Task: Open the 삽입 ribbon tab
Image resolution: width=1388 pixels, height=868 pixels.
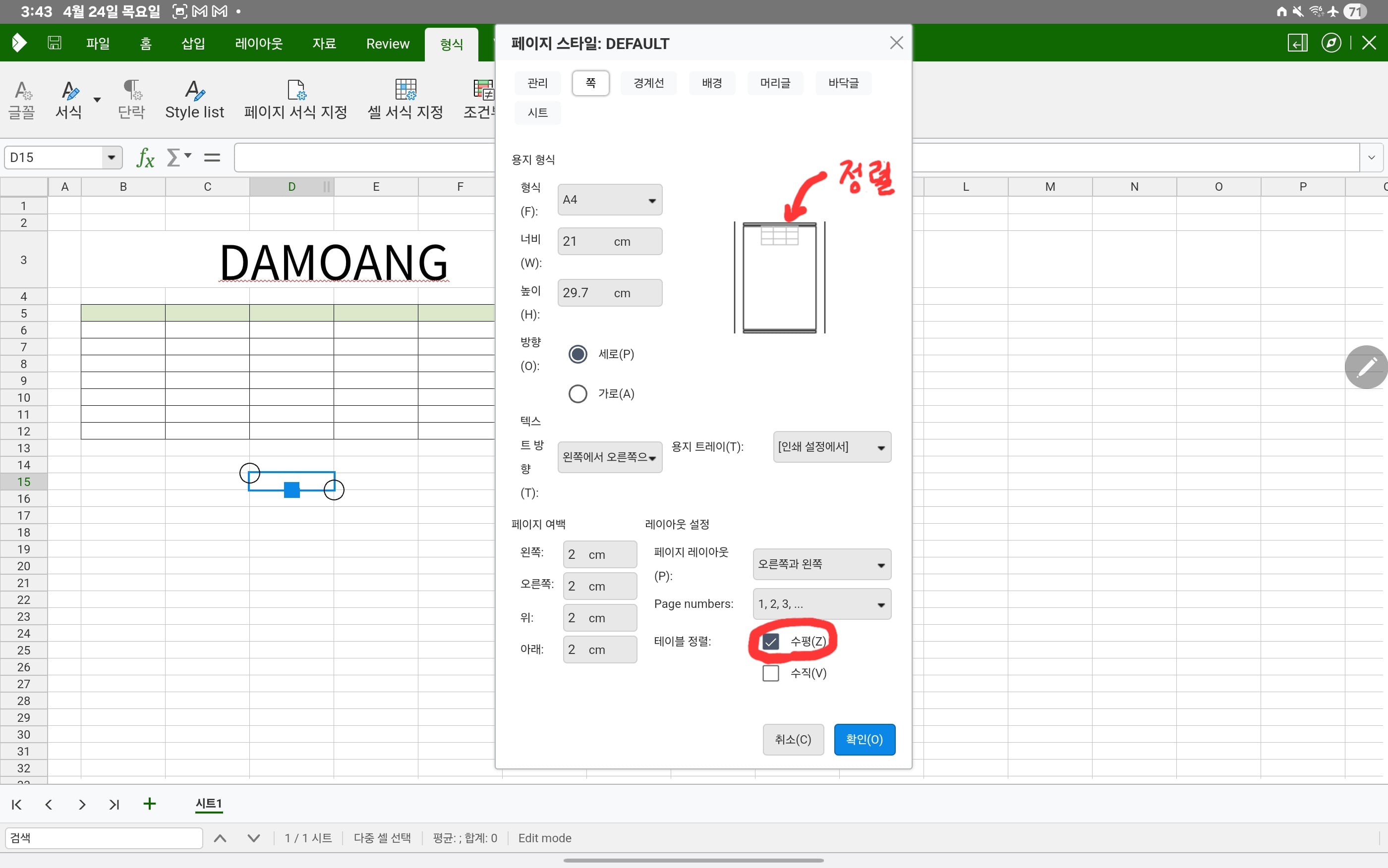Action: tap(193, 43)
